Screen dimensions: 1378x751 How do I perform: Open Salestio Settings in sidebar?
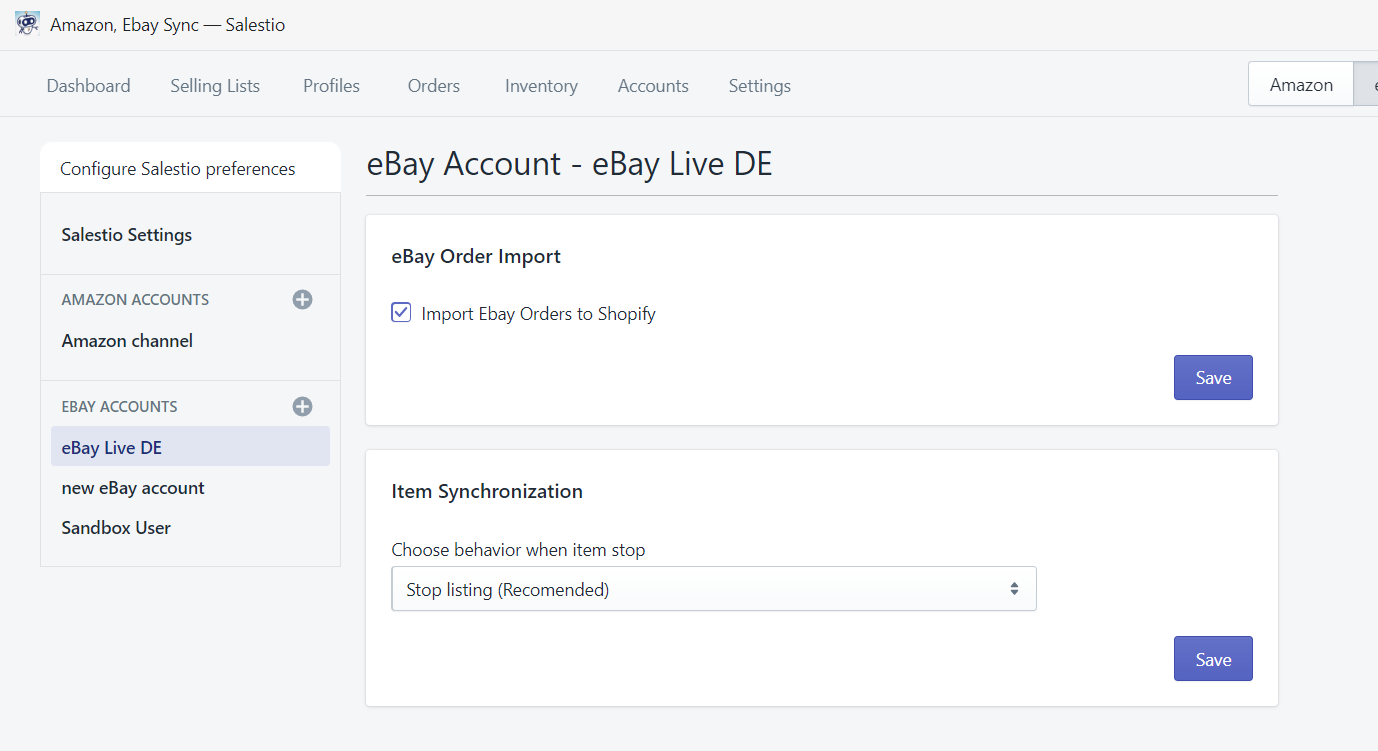(127, 235)
